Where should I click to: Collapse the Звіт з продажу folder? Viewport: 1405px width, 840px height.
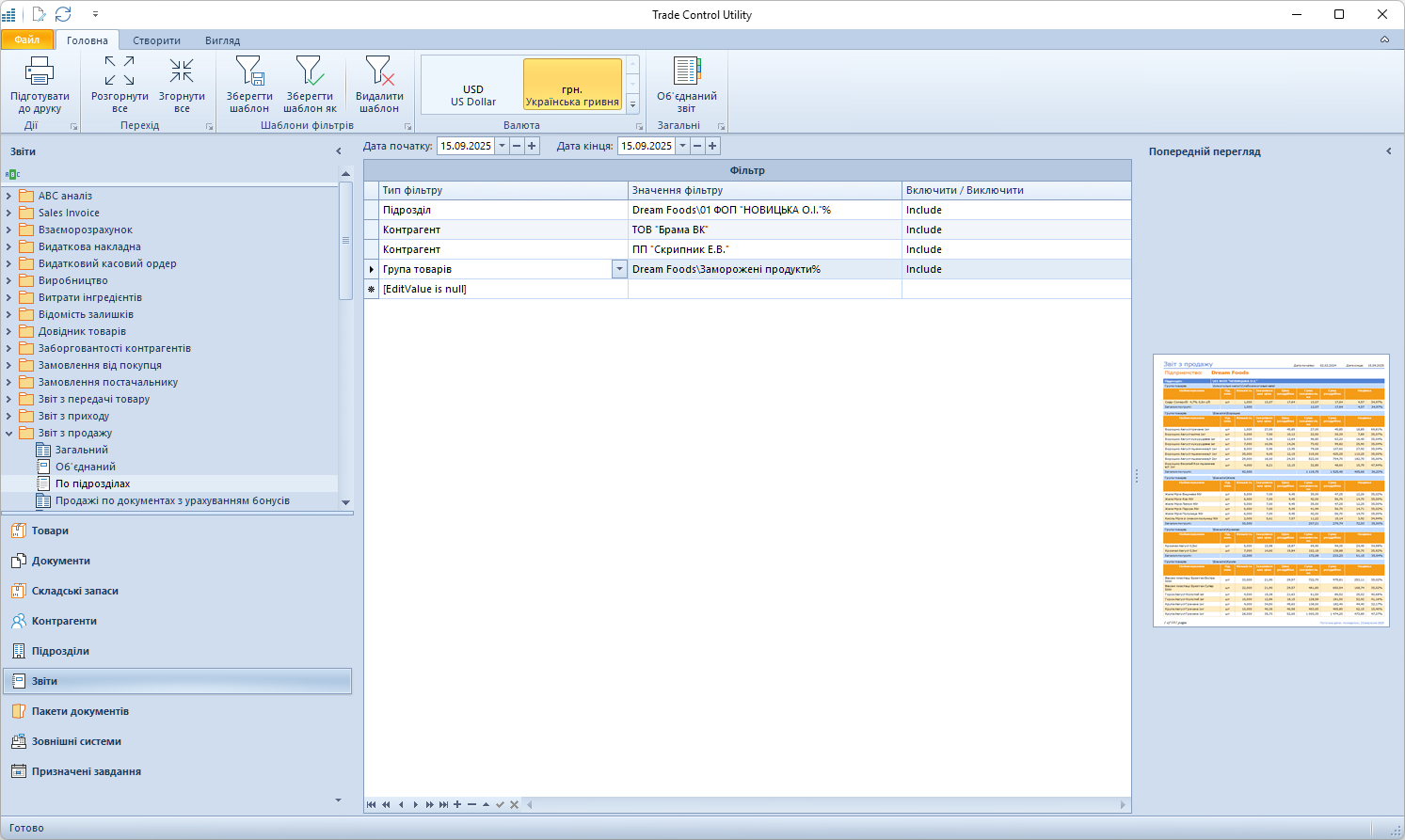(x=9, y=433)
